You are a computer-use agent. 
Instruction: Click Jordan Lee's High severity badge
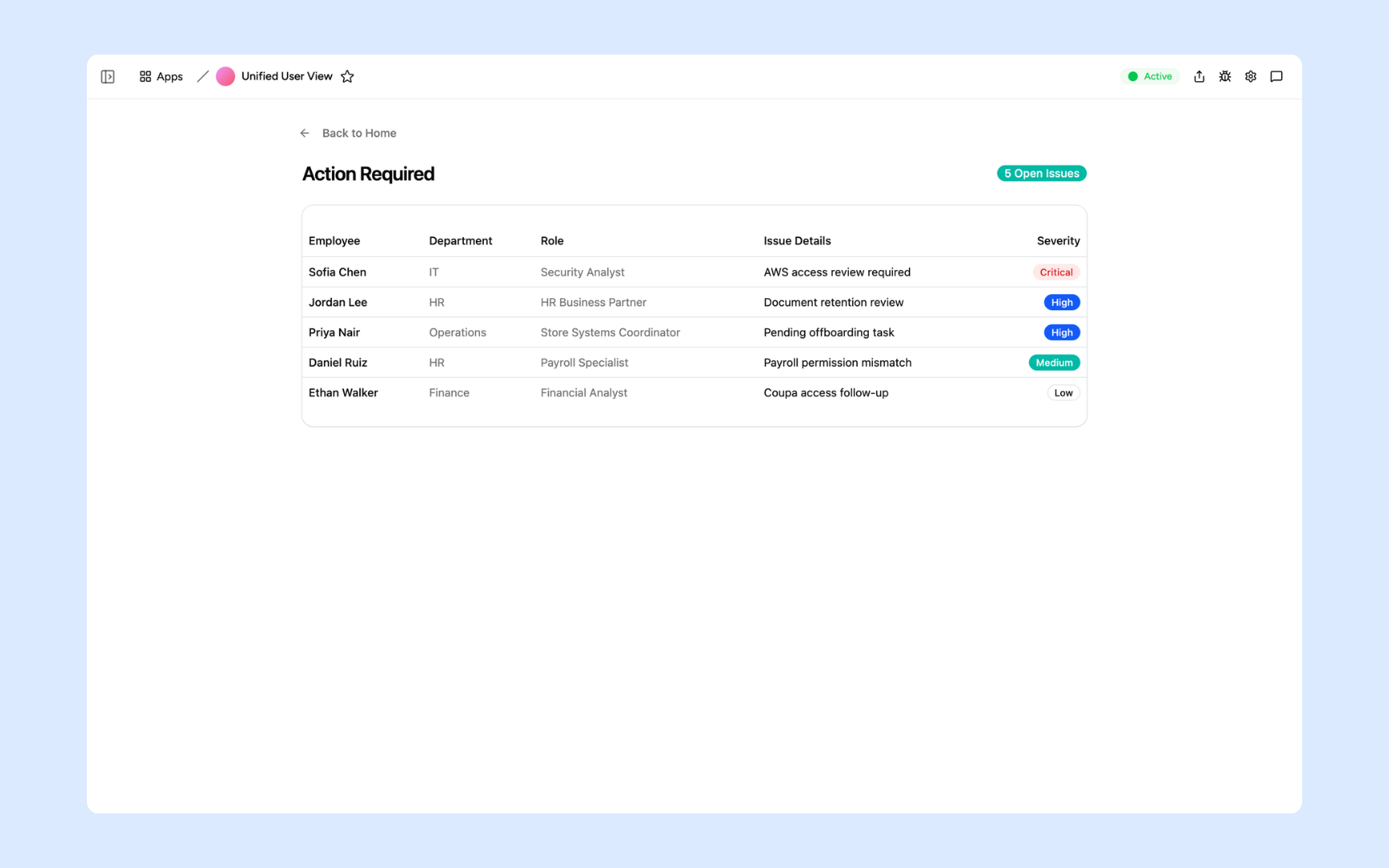click(x=1062, y=303)
